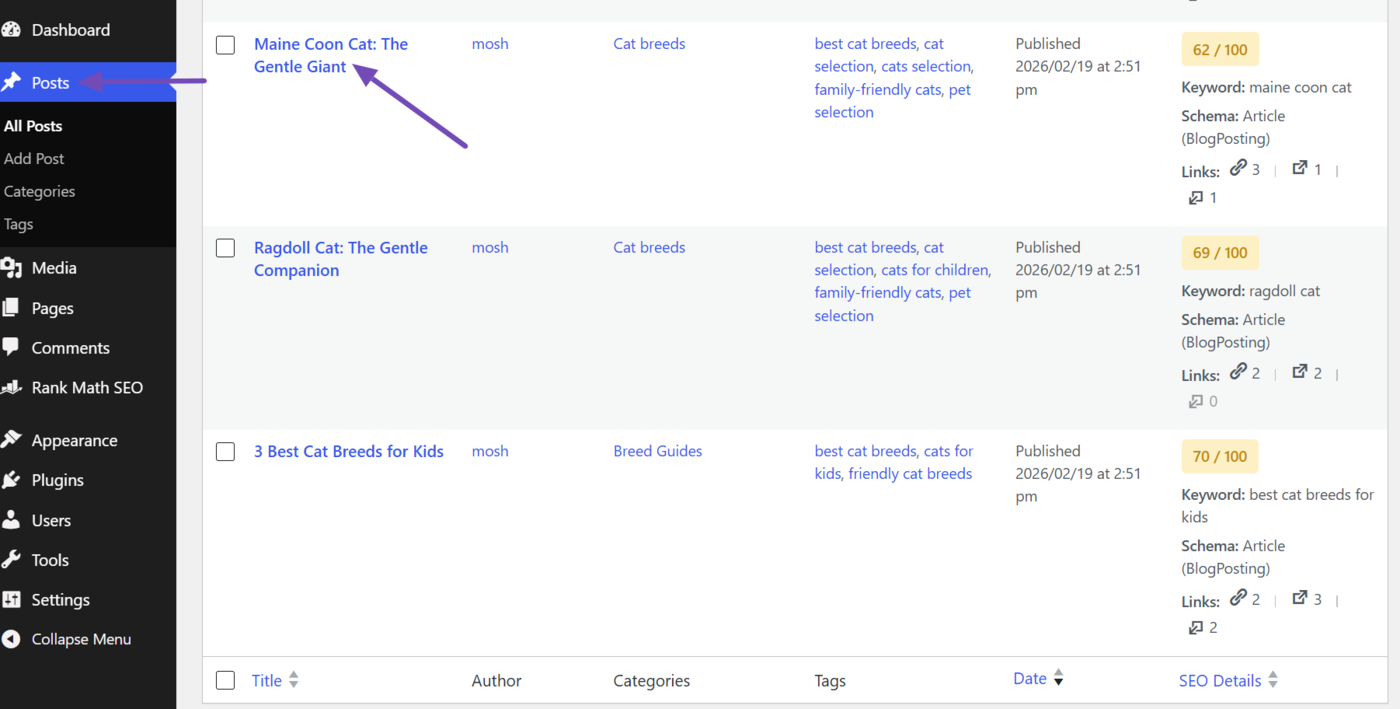This screenshot has height=709, width=1400.
Task: Click internal links icon in Ragdoll Cat row
Action: click(x=1238, y=372)
